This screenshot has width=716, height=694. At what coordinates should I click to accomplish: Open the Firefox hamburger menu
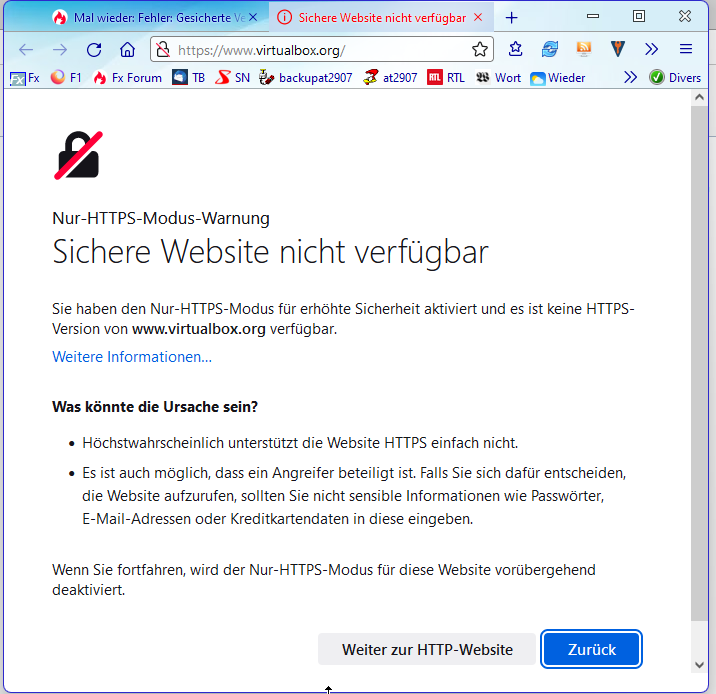pyautogui.click(x=685, y=49)
